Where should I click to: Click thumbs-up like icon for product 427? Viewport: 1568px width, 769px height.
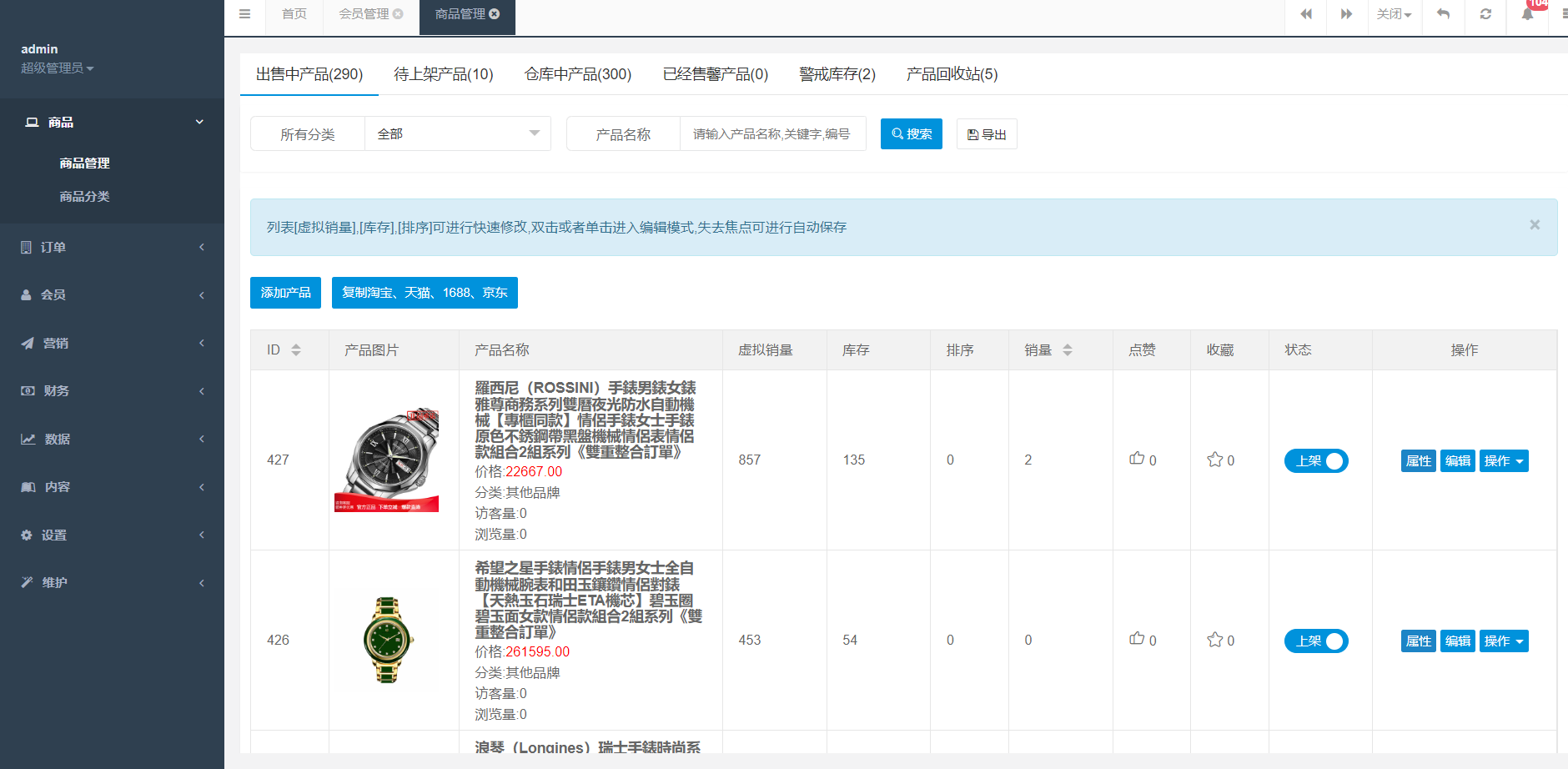coord(1137,459)
